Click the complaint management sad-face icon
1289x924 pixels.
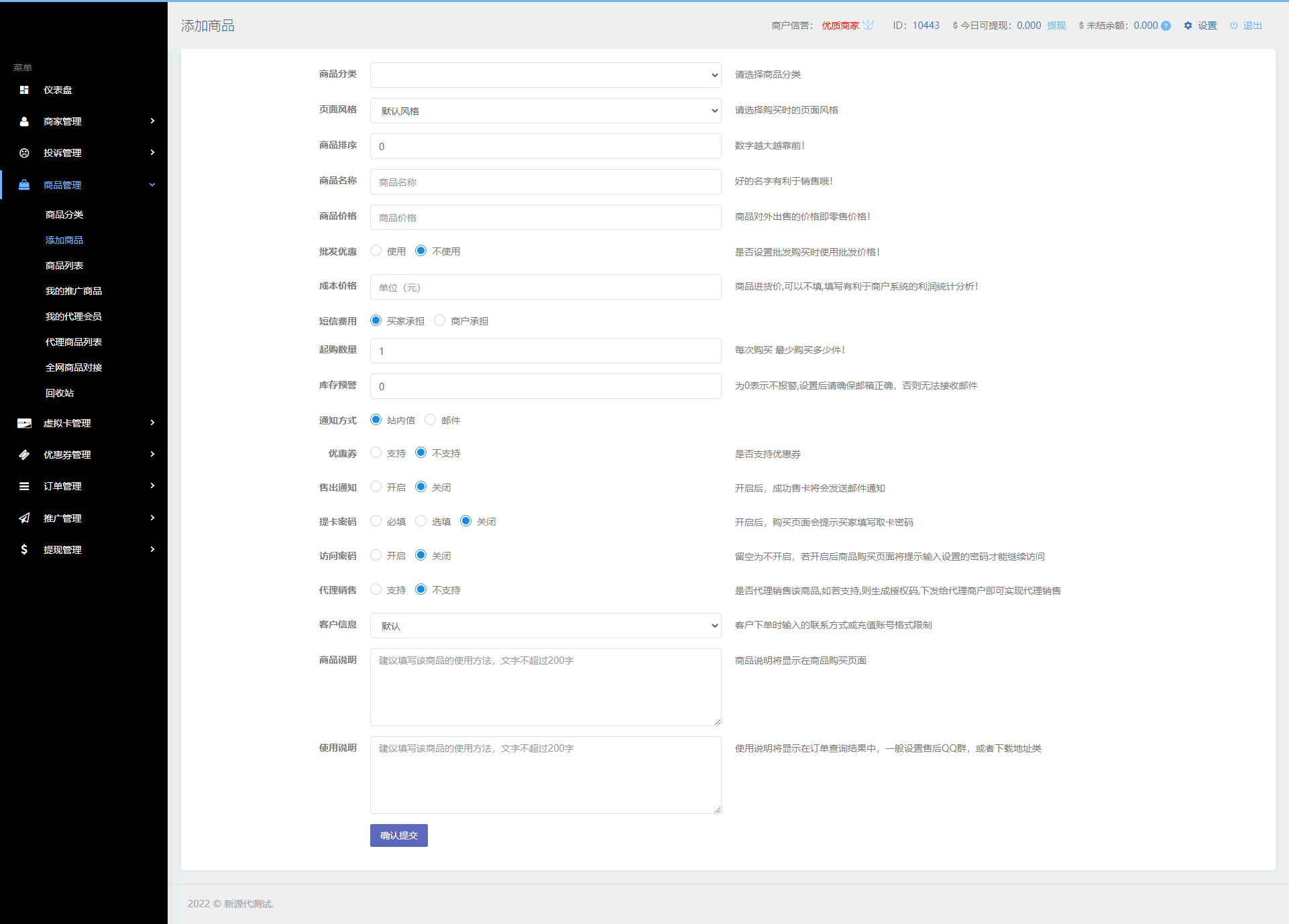[24, 153]
